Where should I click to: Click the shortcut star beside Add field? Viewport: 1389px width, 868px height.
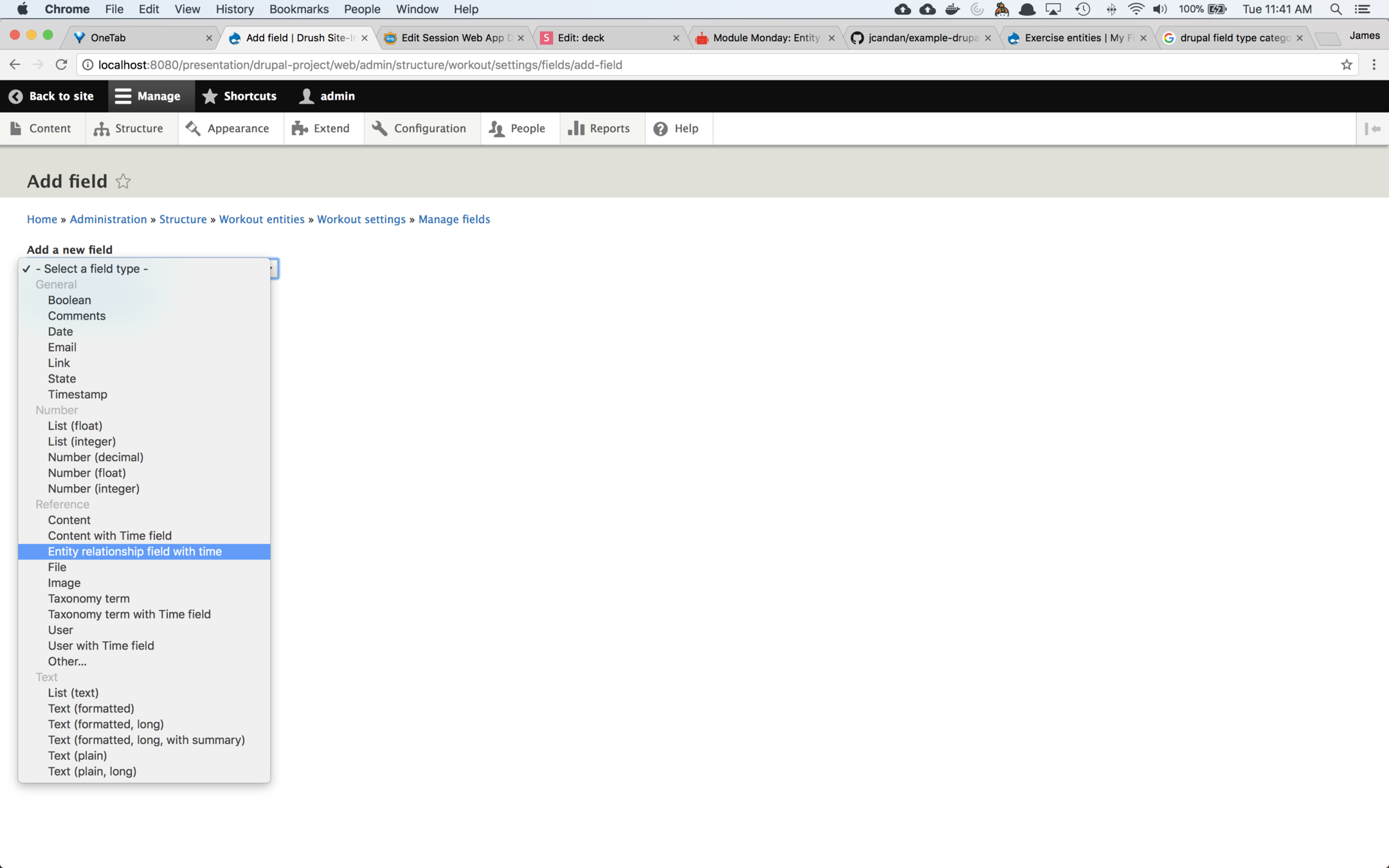pos(123,181)
